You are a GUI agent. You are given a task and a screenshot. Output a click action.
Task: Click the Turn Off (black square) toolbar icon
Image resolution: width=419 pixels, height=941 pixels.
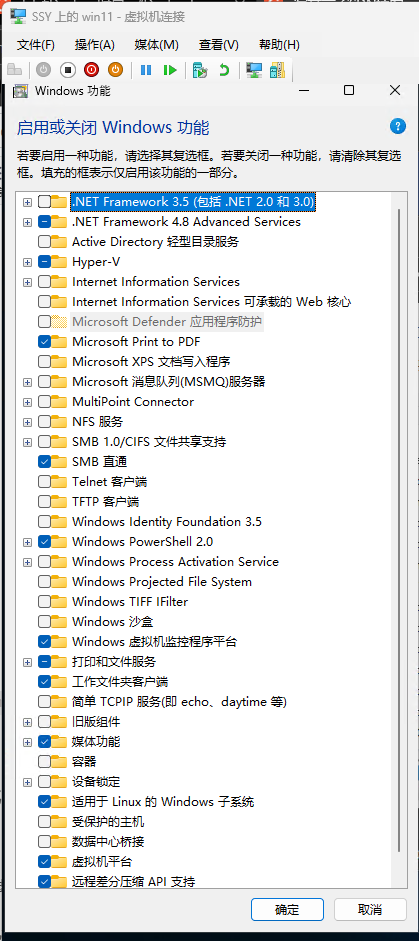68,70
